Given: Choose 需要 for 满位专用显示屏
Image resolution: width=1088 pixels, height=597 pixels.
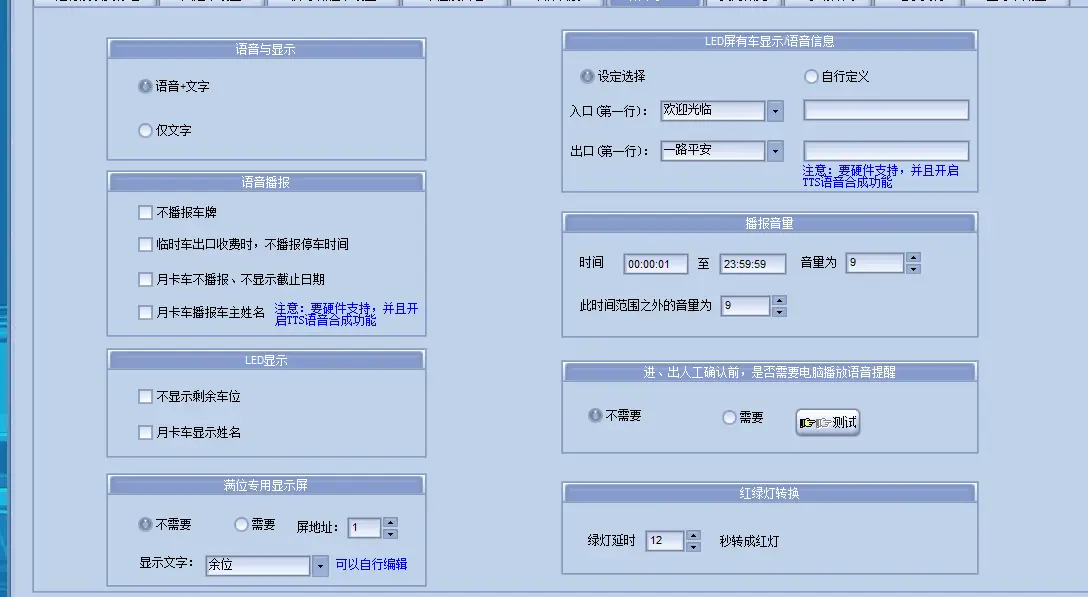Looking at the screenshot, I should tap(241, 523).
